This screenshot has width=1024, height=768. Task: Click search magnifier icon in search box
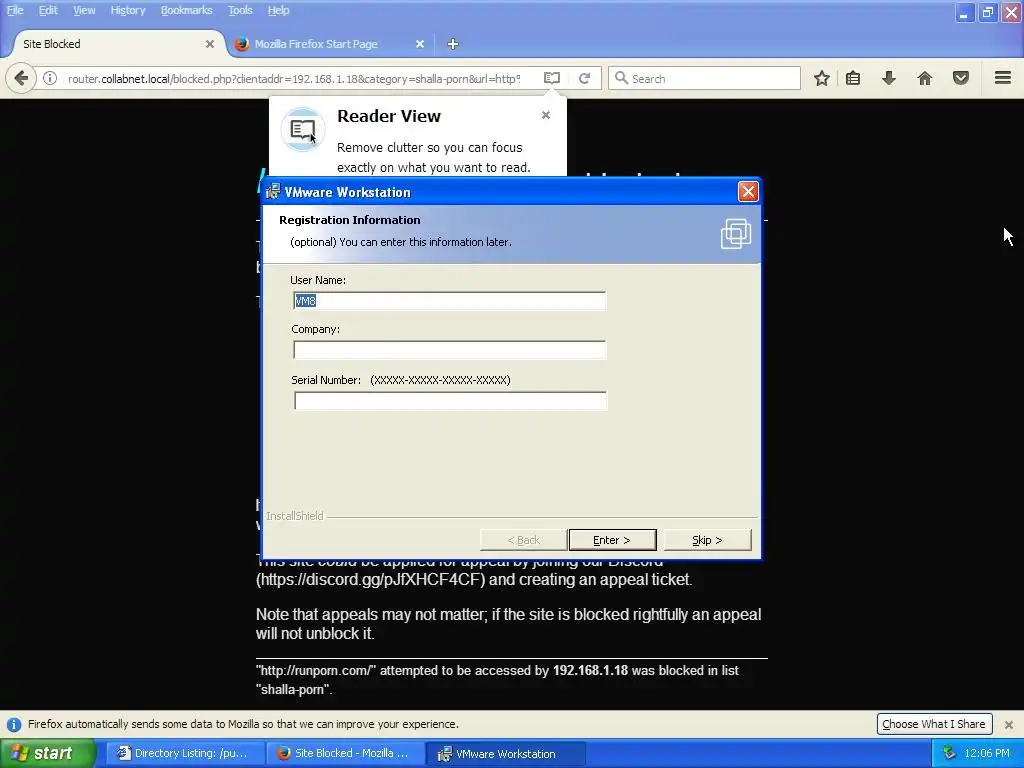click(x=621, y=78)
